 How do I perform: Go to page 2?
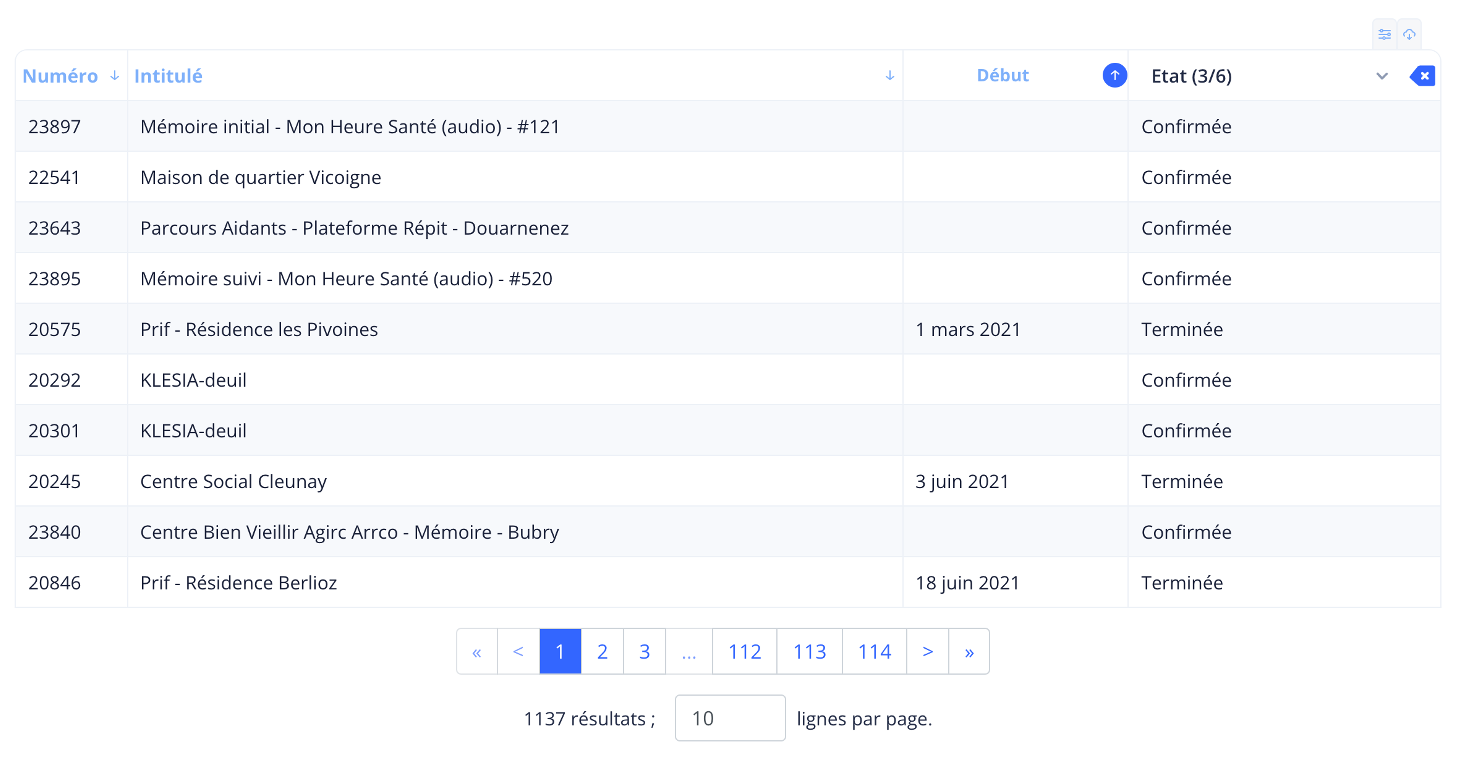(x=602, y=652)
